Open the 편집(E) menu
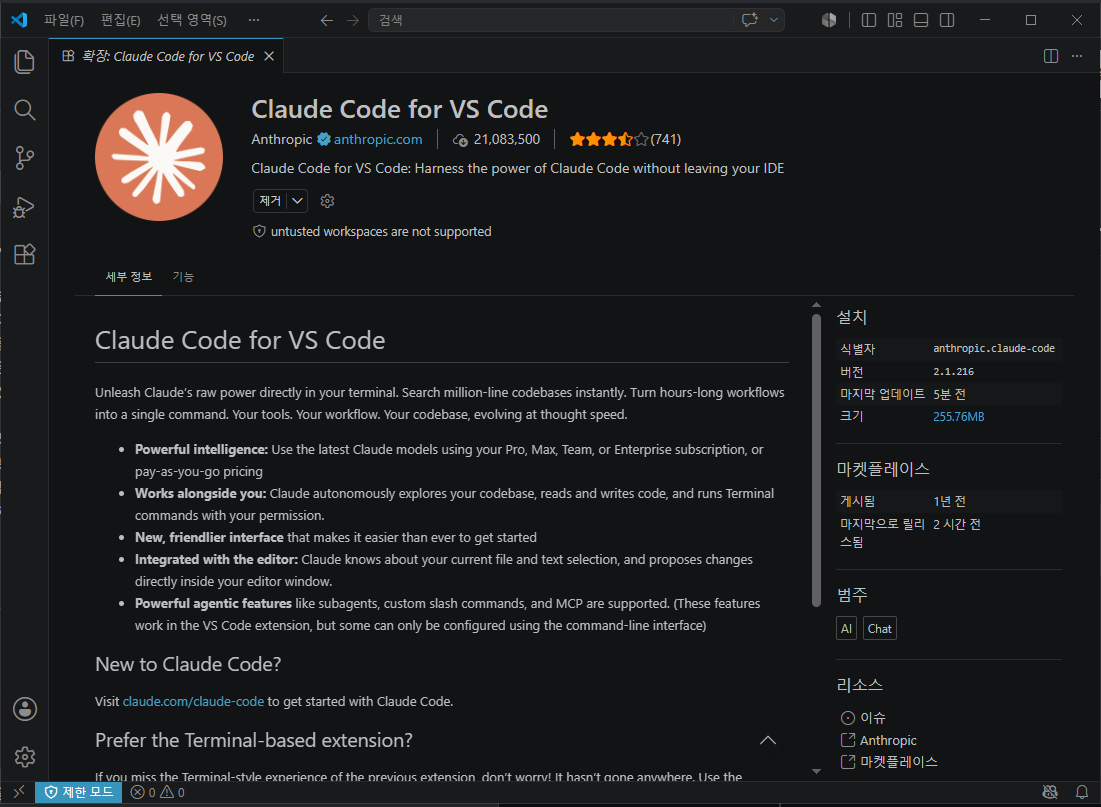The image size is (1101, 807). [x=120, y=20]
